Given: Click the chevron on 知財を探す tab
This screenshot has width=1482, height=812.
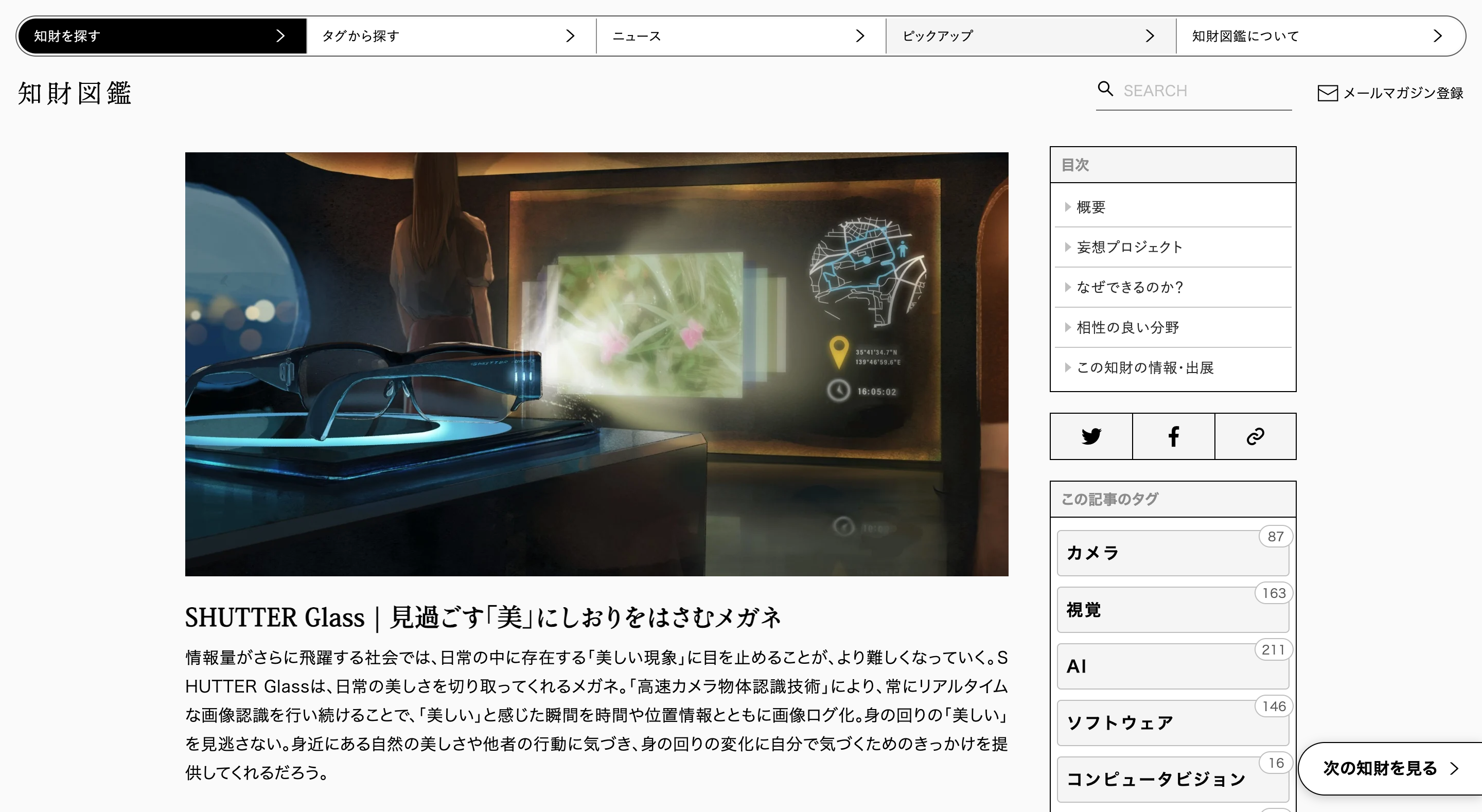Looking at the screenshot, I should (281, 36).
